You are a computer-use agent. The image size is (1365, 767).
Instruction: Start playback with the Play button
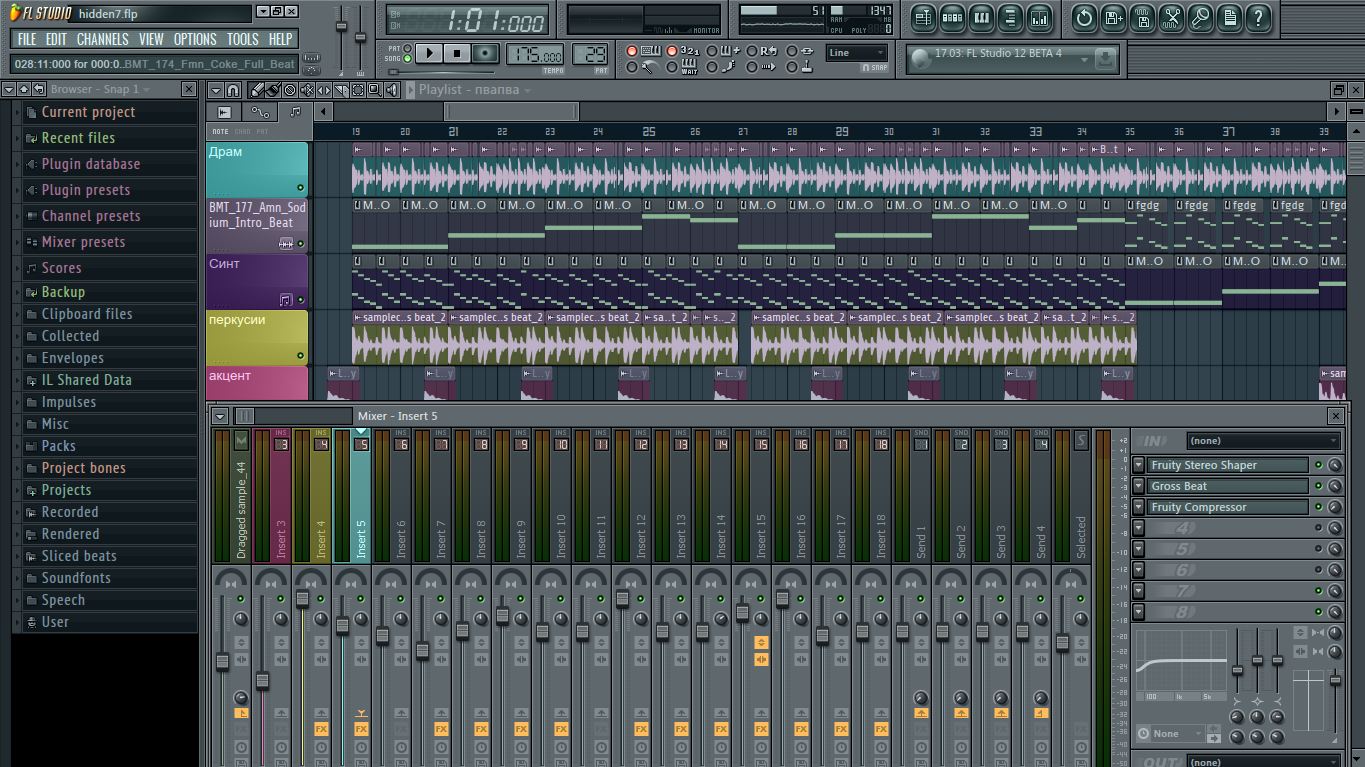[429, 54]
